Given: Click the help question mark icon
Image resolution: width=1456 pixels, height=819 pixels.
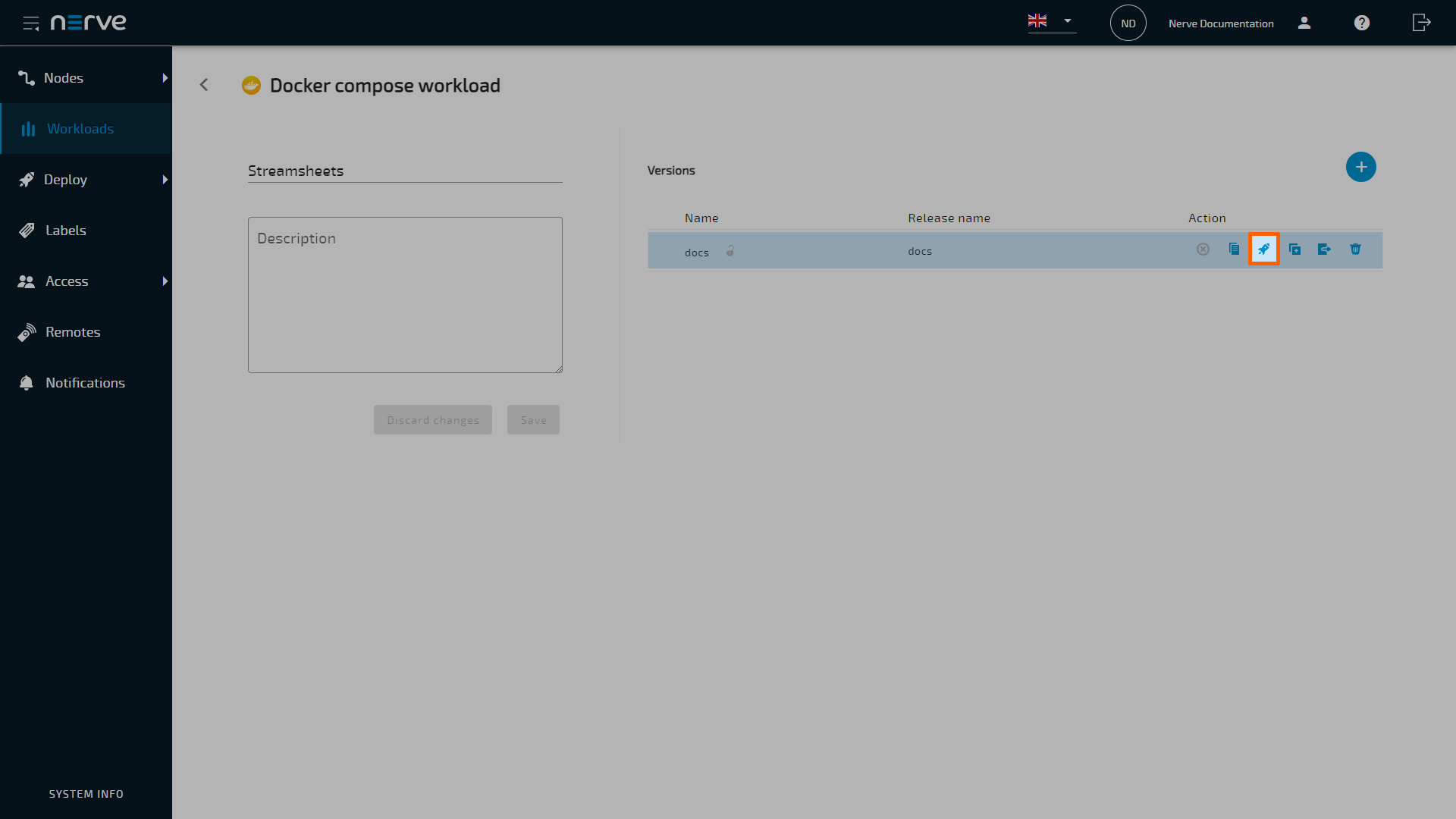Looking at the screenshot, I should [1361, 22].
